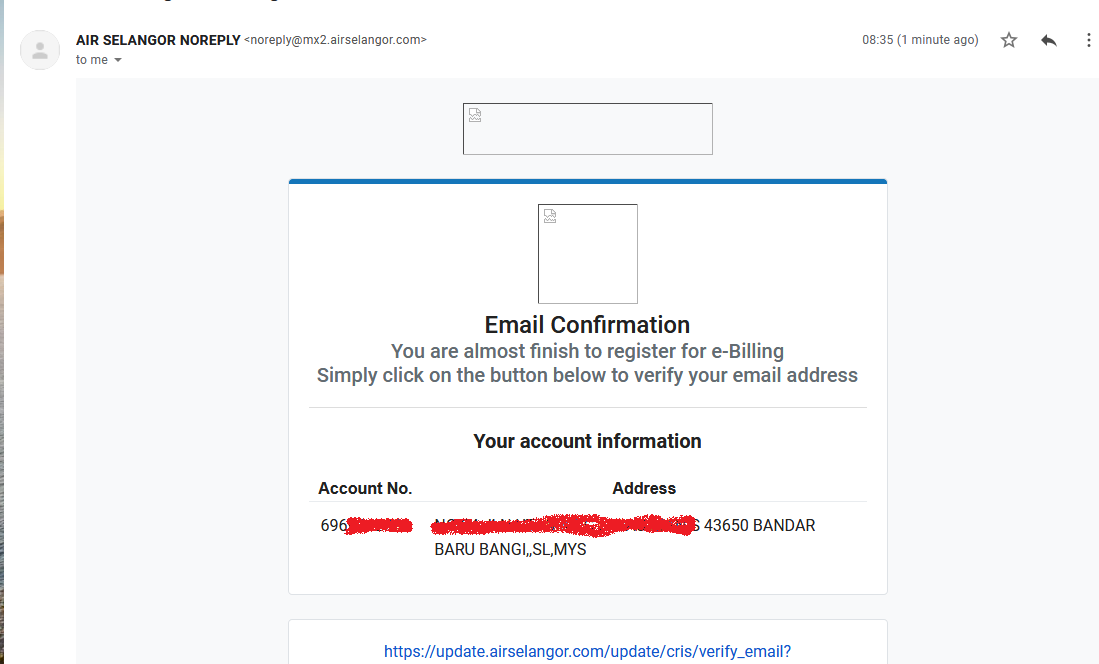Expand the 'to me' recipient details arrow
Image resolution: width=1099 pixels, height=664 pixels.
(x=118, y=60)
